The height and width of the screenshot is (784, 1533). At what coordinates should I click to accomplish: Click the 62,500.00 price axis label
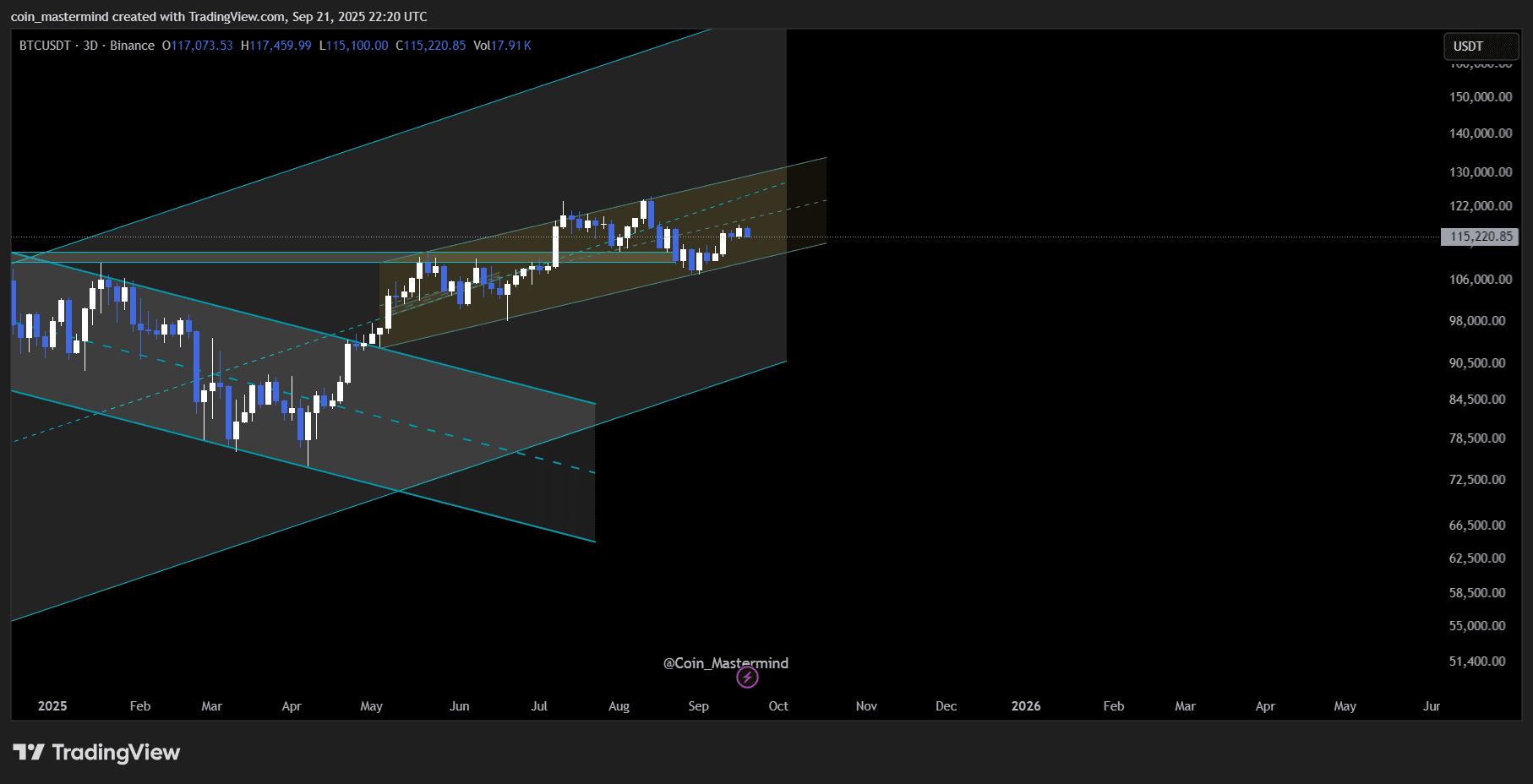1477,558
